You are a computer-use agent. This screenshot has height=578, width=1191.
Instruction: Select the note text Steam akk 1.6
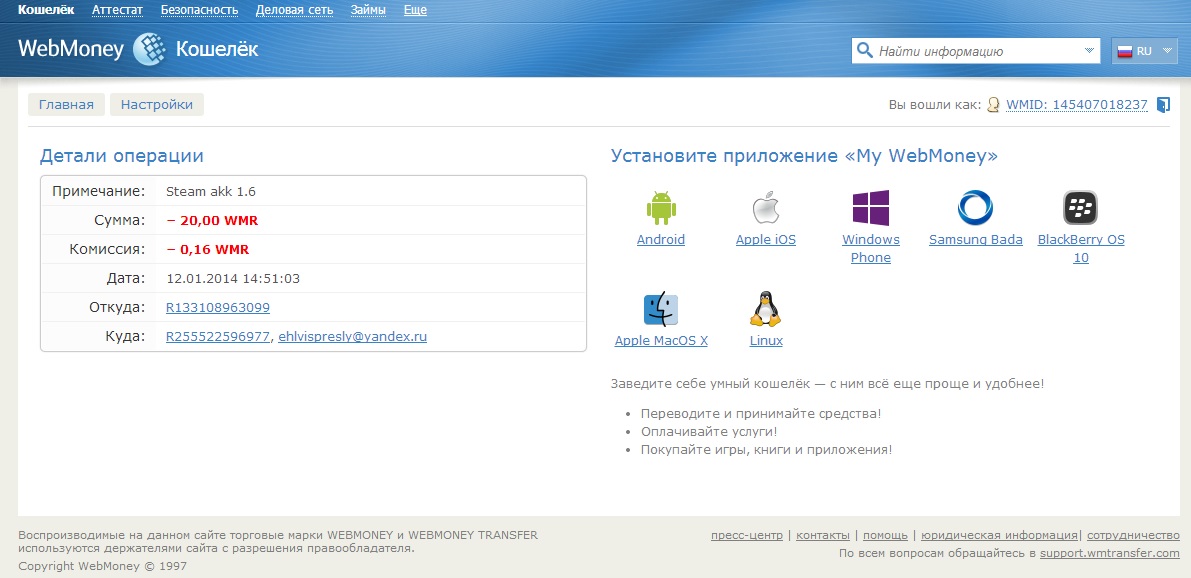[211, 191]
